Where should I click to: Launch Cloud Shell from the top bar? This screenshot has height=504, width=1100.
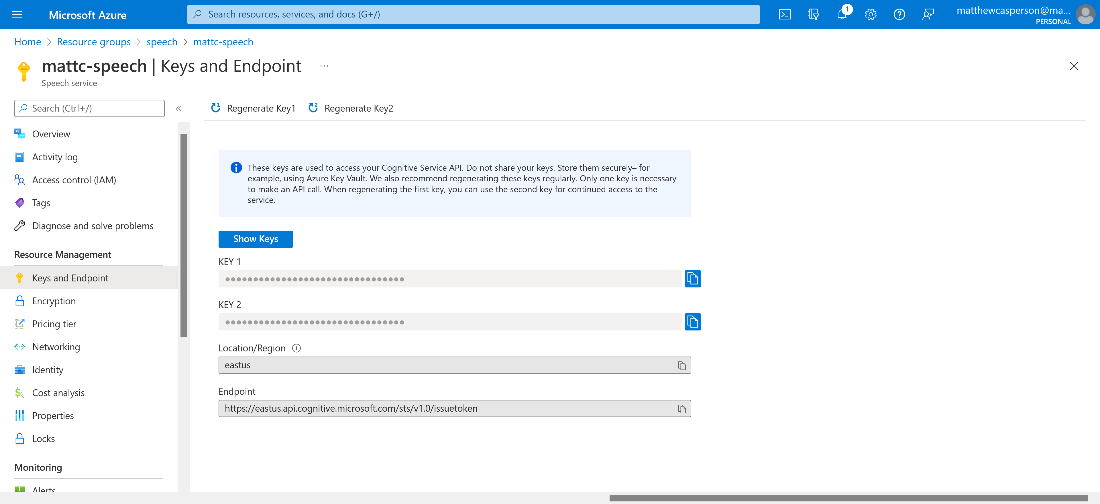coord(785,14)
